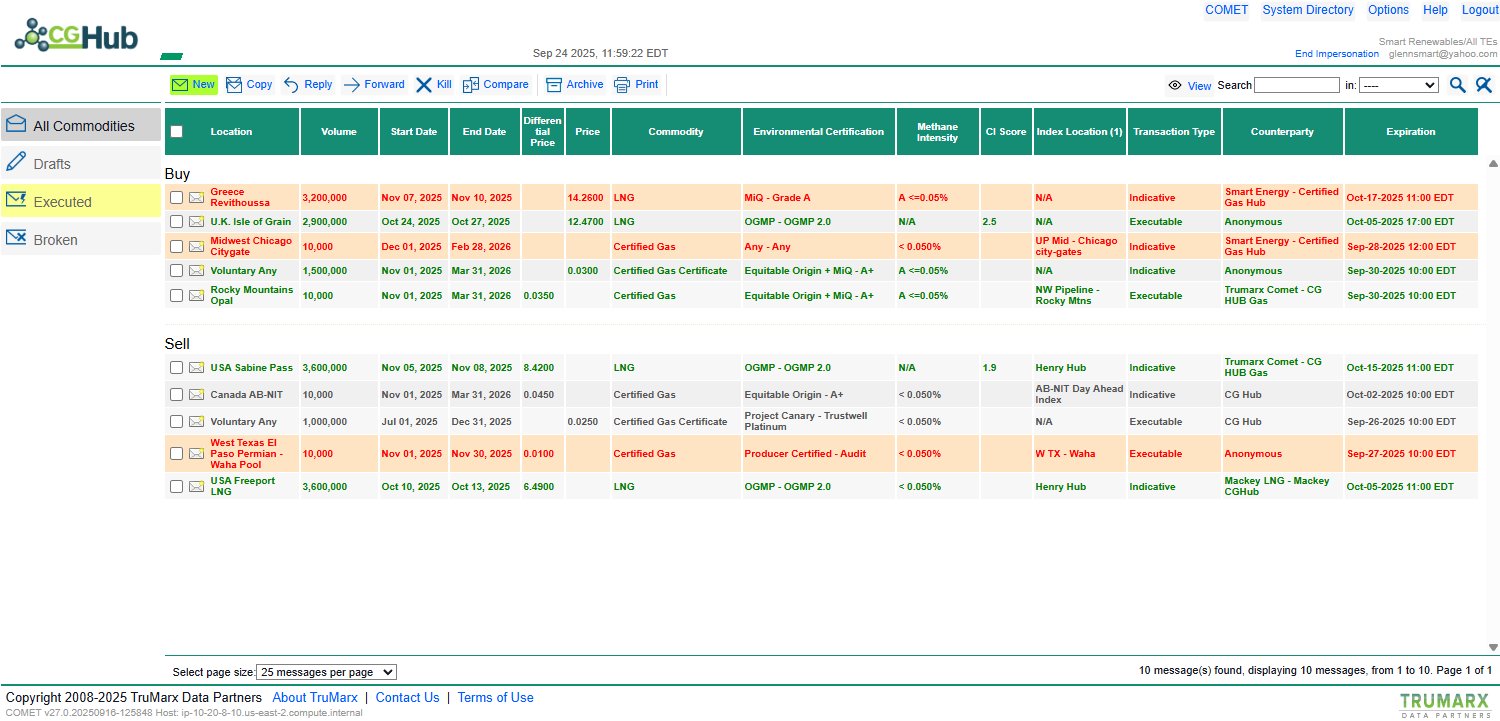Click the search magnifier icon
1500x721 pixels.
pos(1458,85)
